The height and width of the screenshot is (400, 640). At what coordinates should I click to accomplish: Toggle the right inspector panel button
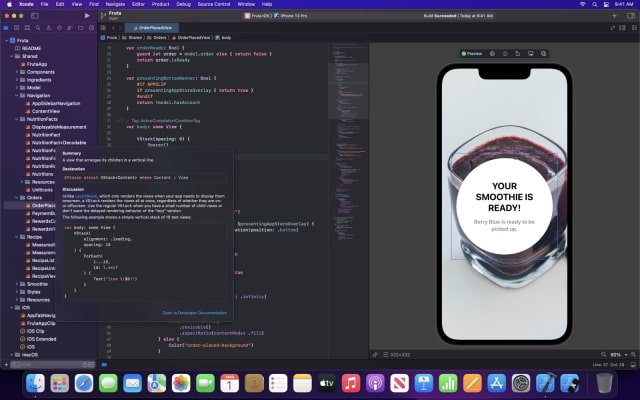pos(629,17)
